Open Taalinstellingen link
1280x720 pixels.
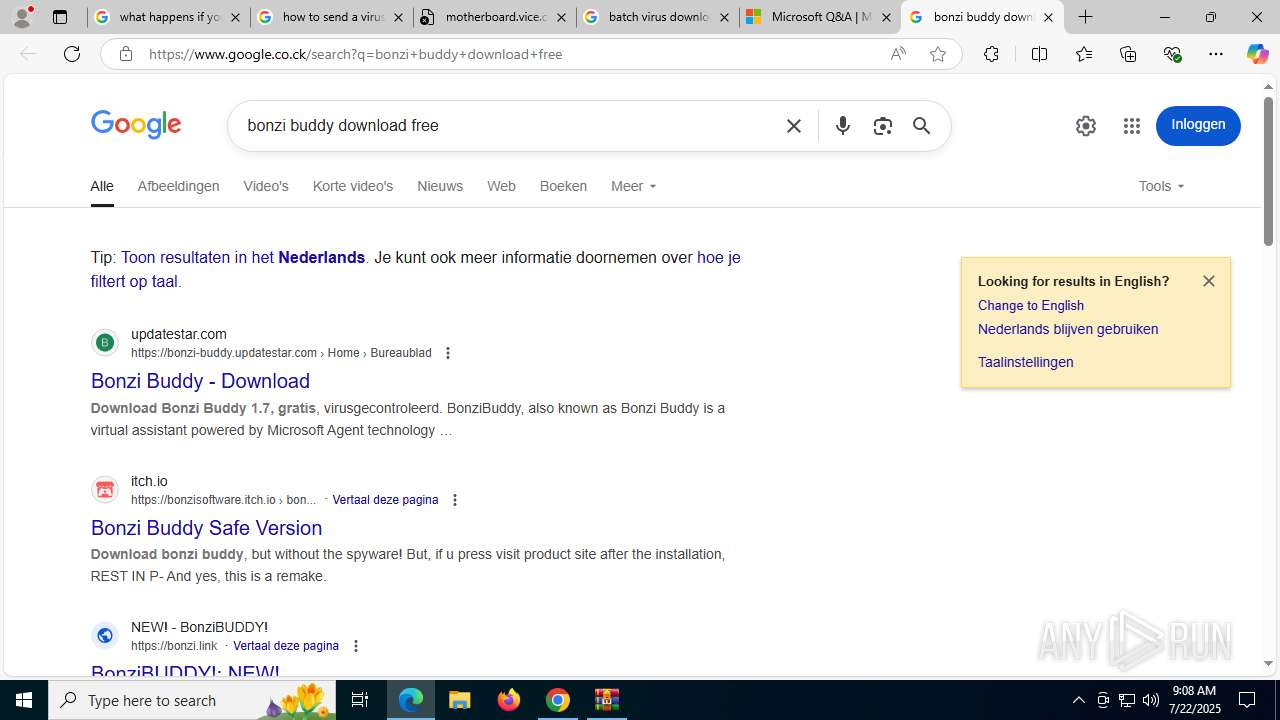click(x=1026, y=362)
